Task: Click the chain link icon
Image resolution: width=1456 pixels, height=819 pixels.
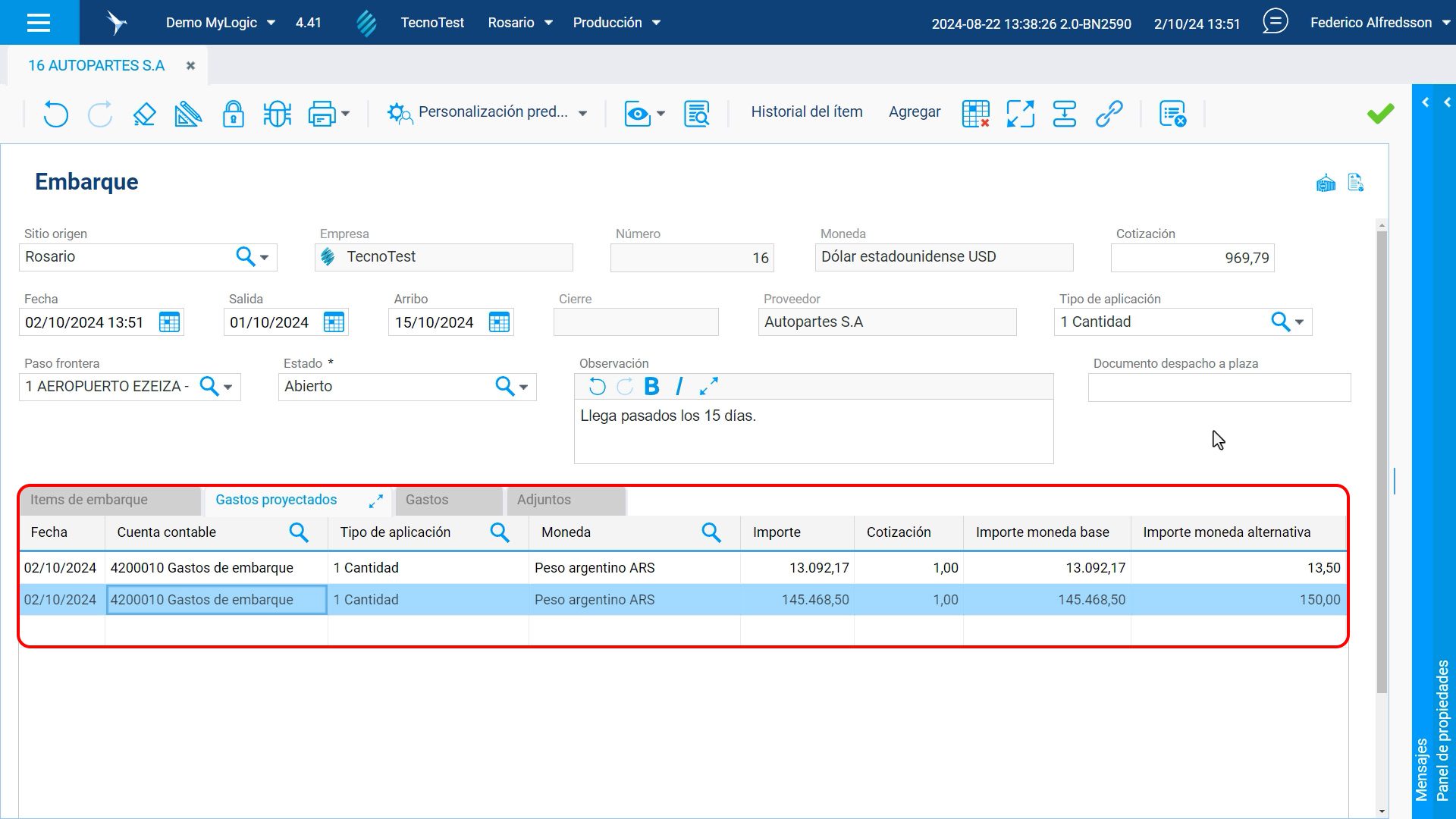Action: coord(1109,114)
